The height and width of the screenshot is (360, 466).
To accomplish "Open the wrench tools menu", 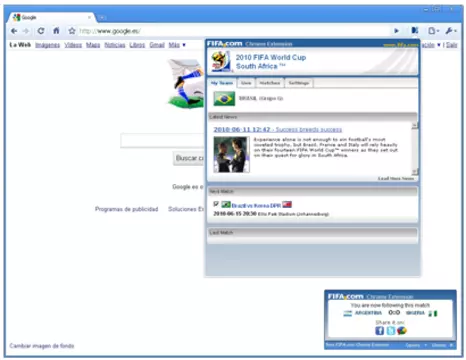I will (x=451, y=31).
